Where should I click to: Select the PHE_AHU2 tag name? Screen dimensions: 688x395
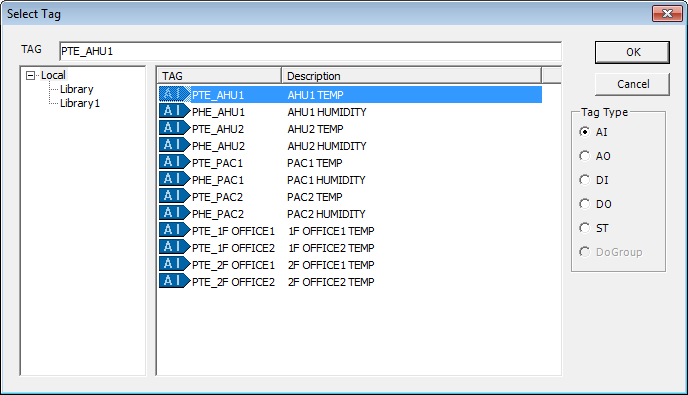tap(219, 146)
